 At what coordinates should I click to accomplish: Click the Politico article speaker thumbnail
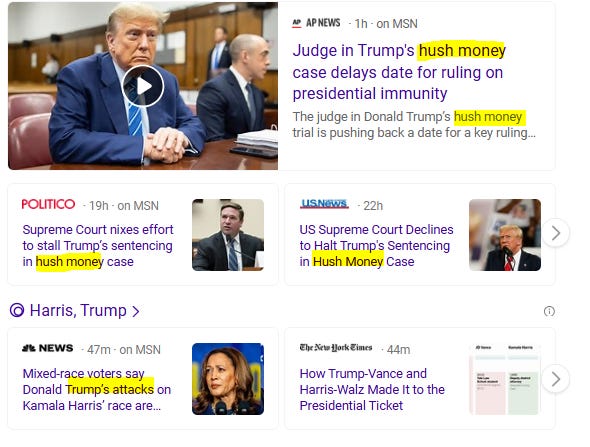tap(228, 235)
